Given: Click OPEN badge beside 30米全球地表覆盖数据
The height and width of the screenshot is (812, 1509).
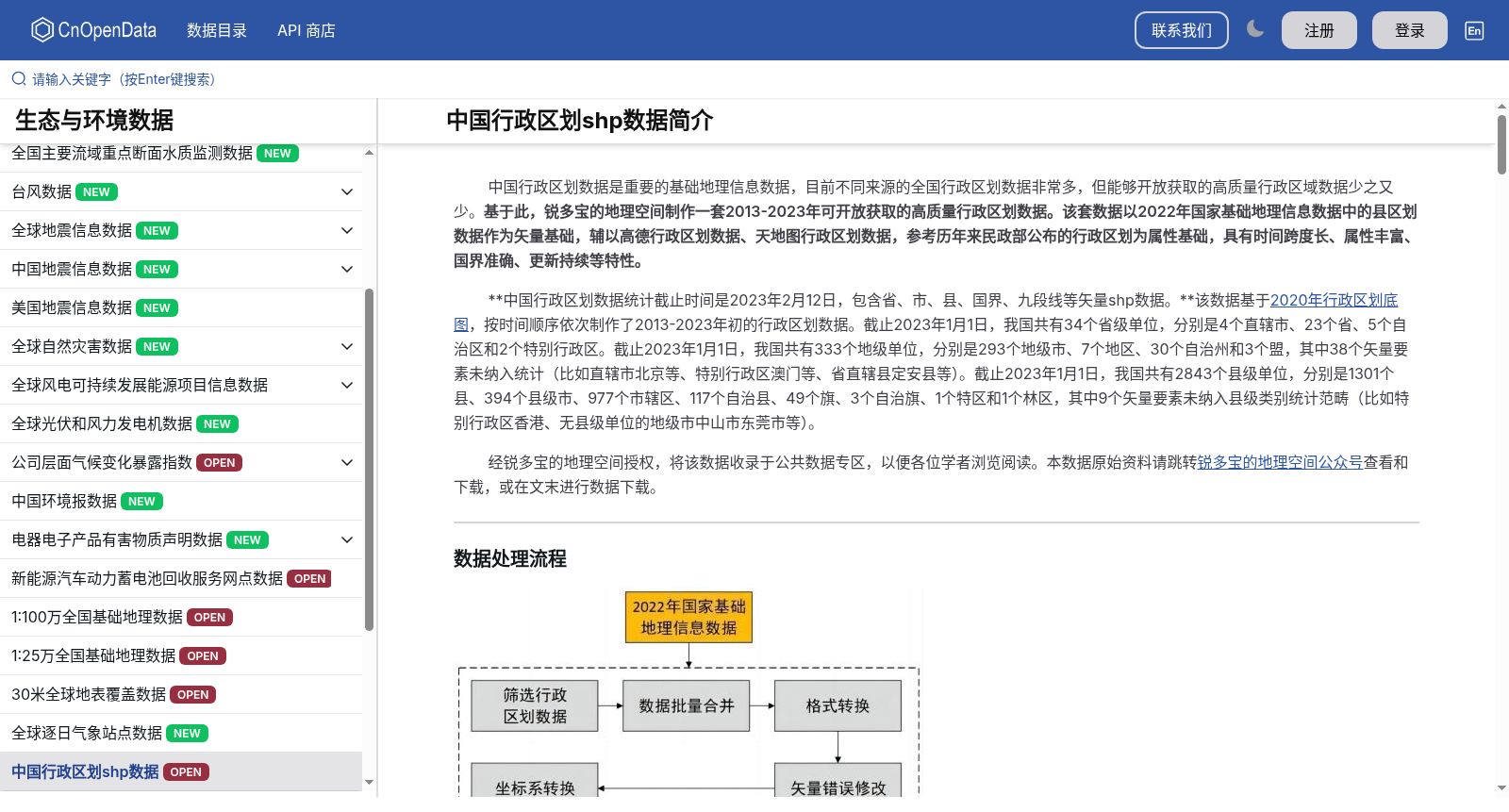Looking at the screenshot, I should pos(193,695).
